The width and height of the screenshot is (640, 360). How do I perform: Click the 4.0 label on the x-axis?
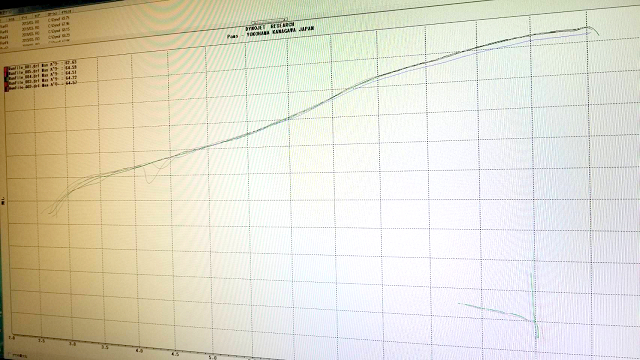click(x=140, y=351)
